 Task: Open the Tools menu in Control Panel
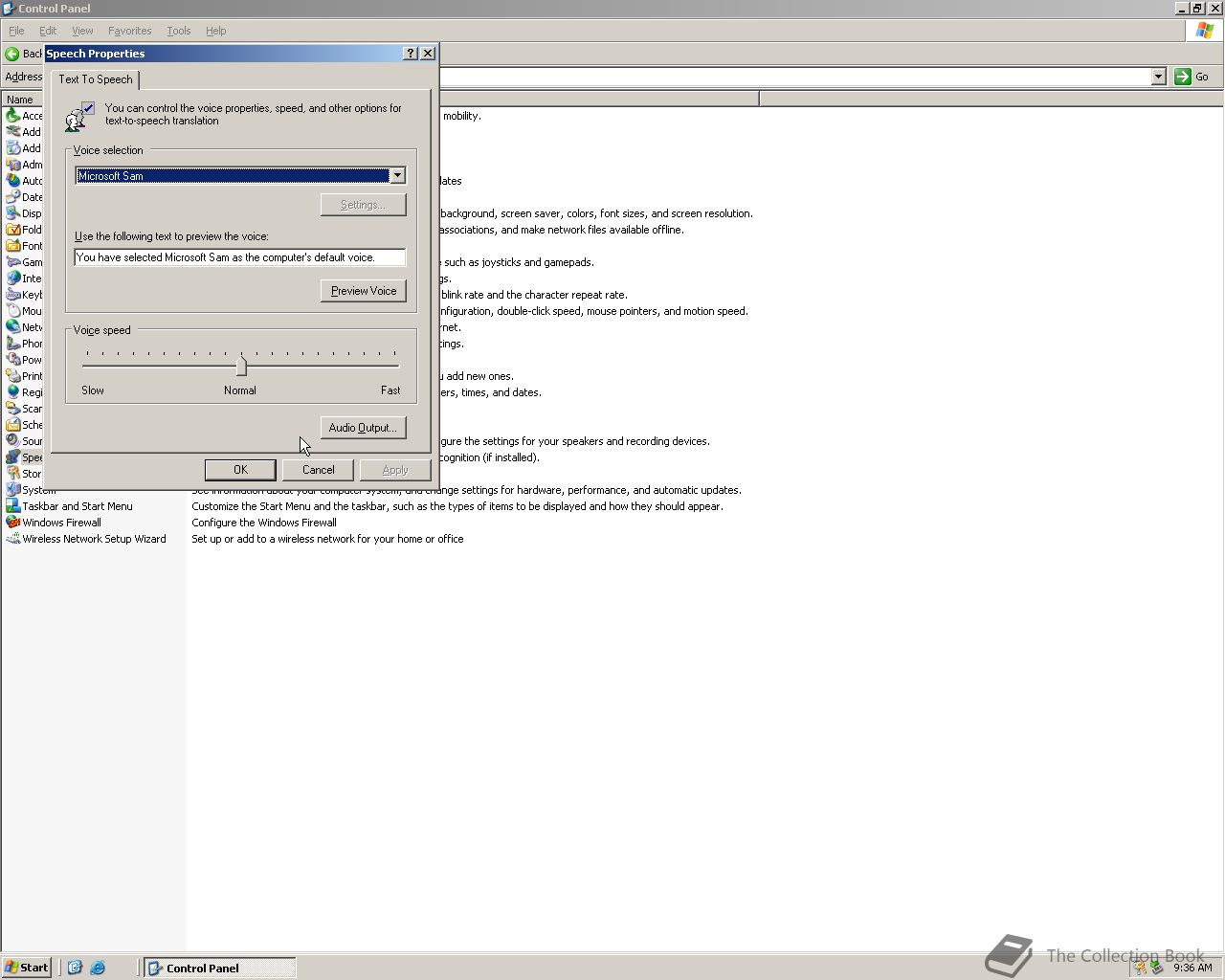coord(179,31)
